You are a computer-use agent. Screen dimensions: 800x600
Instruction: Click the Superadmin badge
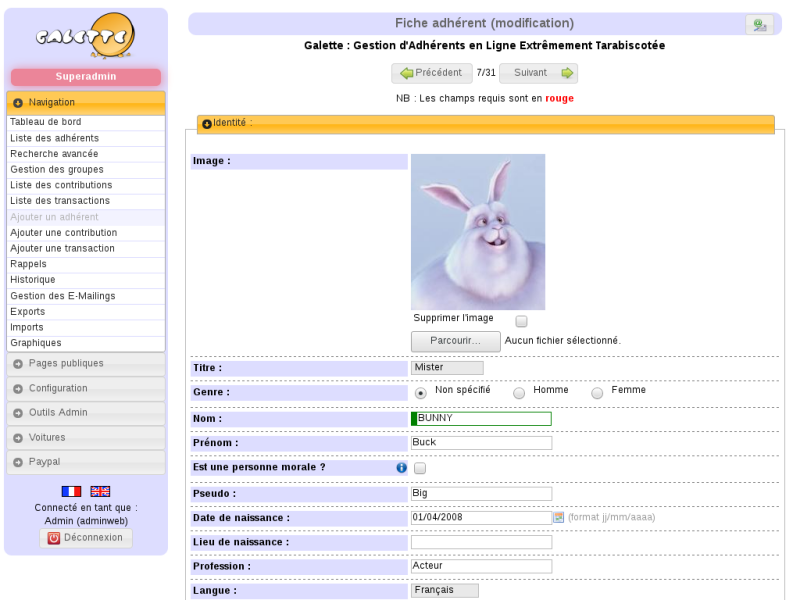point(86,77)
